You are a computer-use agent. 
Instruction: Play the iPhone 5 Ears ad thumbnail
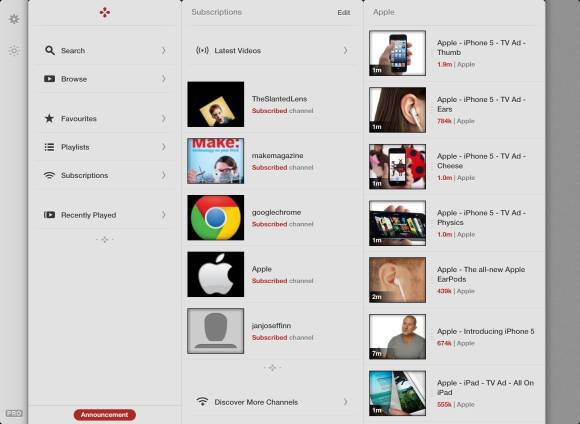tap(398, 110)
